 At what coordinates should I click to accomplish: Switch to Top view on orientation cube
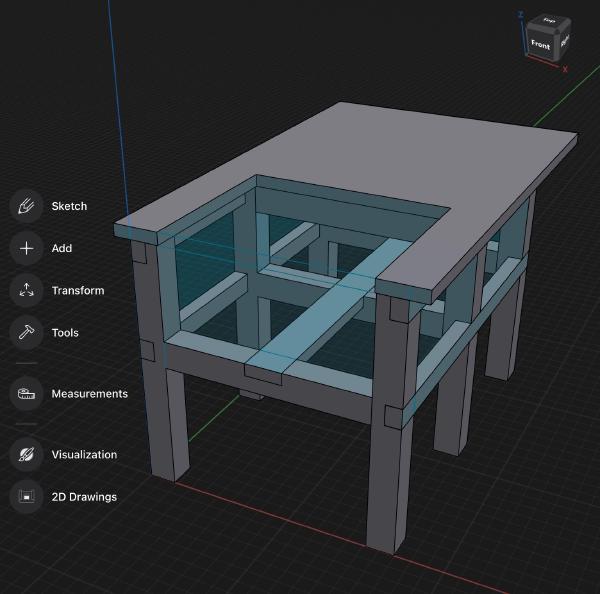[x=548, y=21]
